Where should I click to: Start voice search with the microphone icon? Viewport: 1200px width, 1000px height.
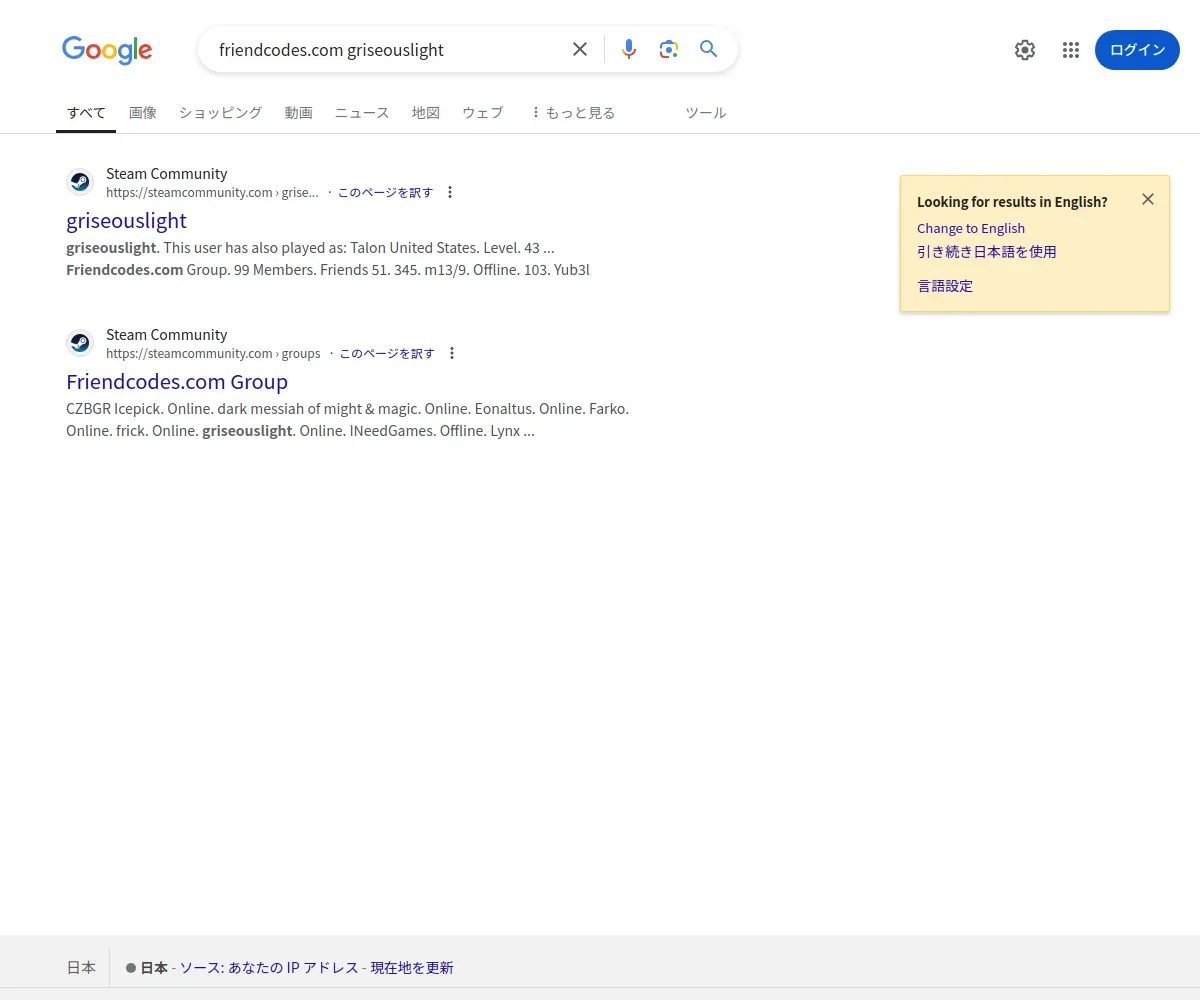click(x=628, y=49)
